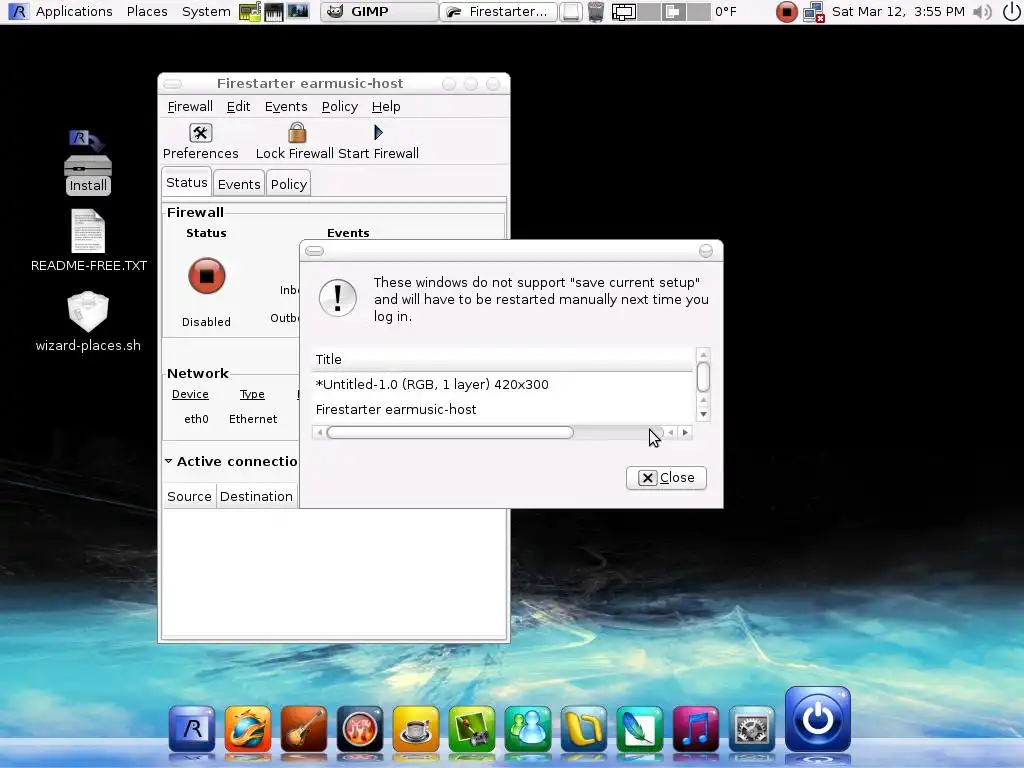
Task: Open the Edit menu in Firestarter
Action: coord(238,106)
